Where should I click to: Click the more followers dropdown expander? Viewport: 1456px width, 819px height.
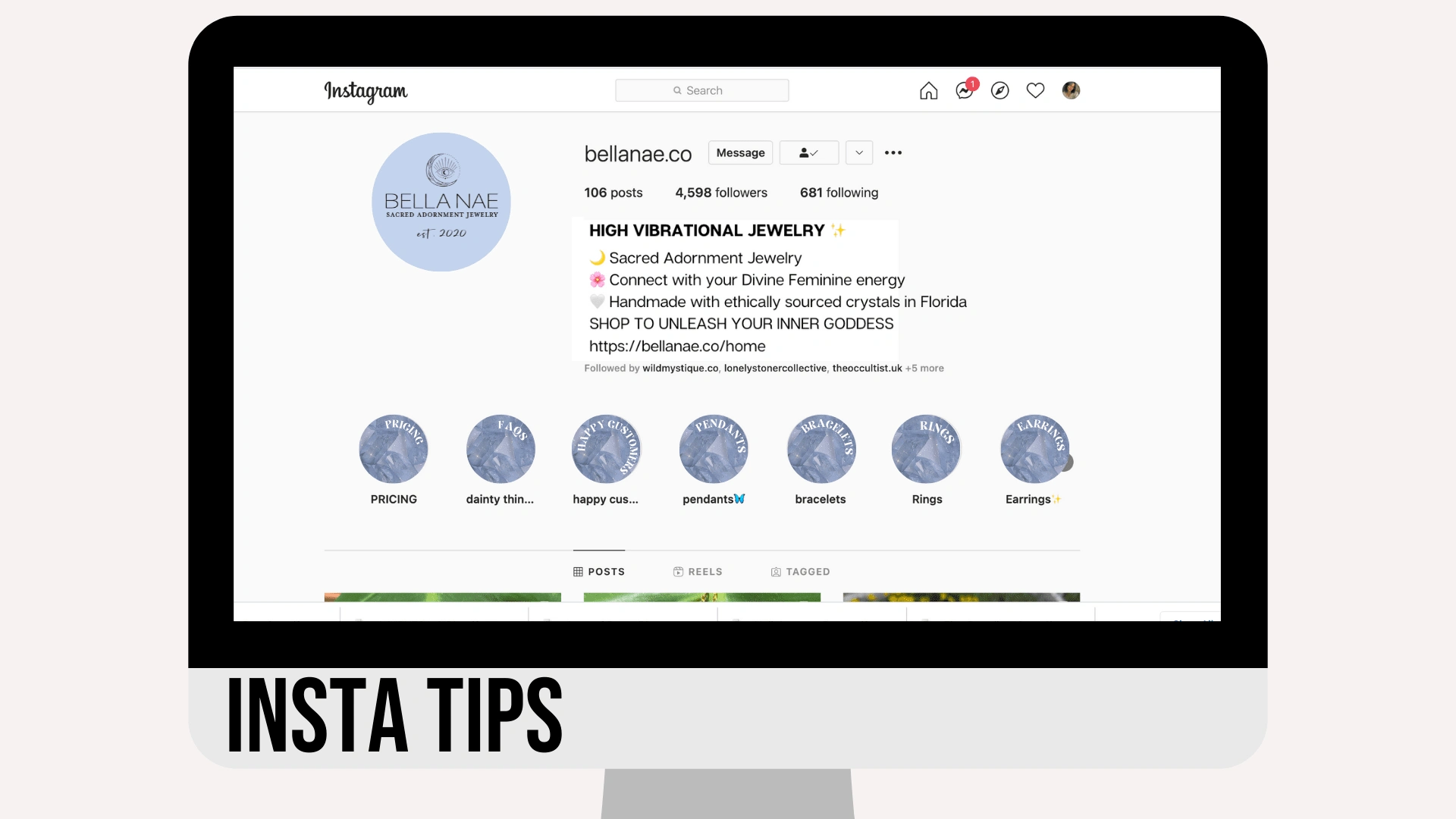(x=923, y=367)
